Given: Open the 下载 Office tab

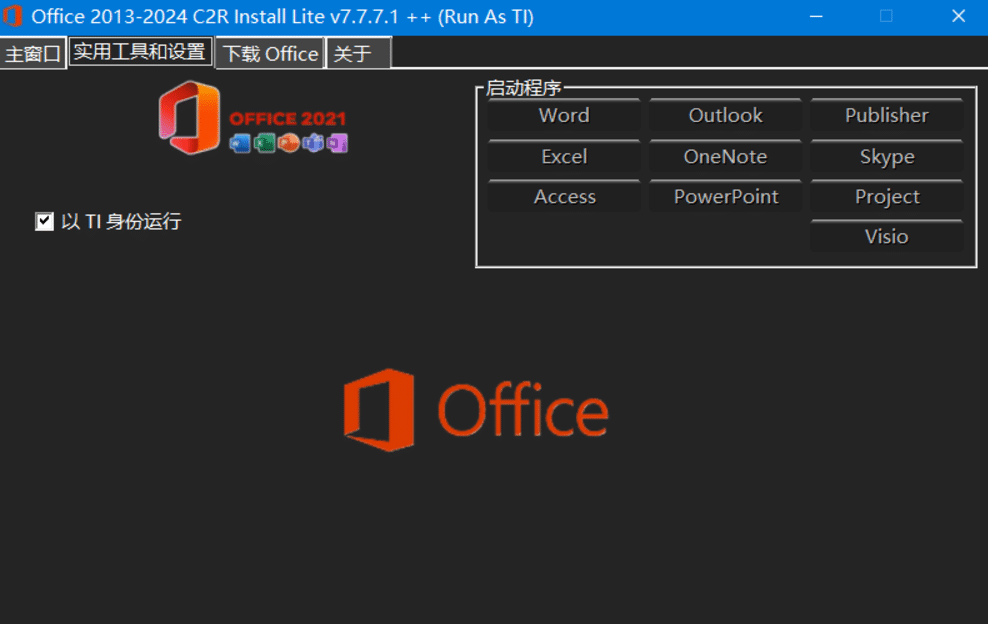Looking at the screenshot, I should [270, 54].
